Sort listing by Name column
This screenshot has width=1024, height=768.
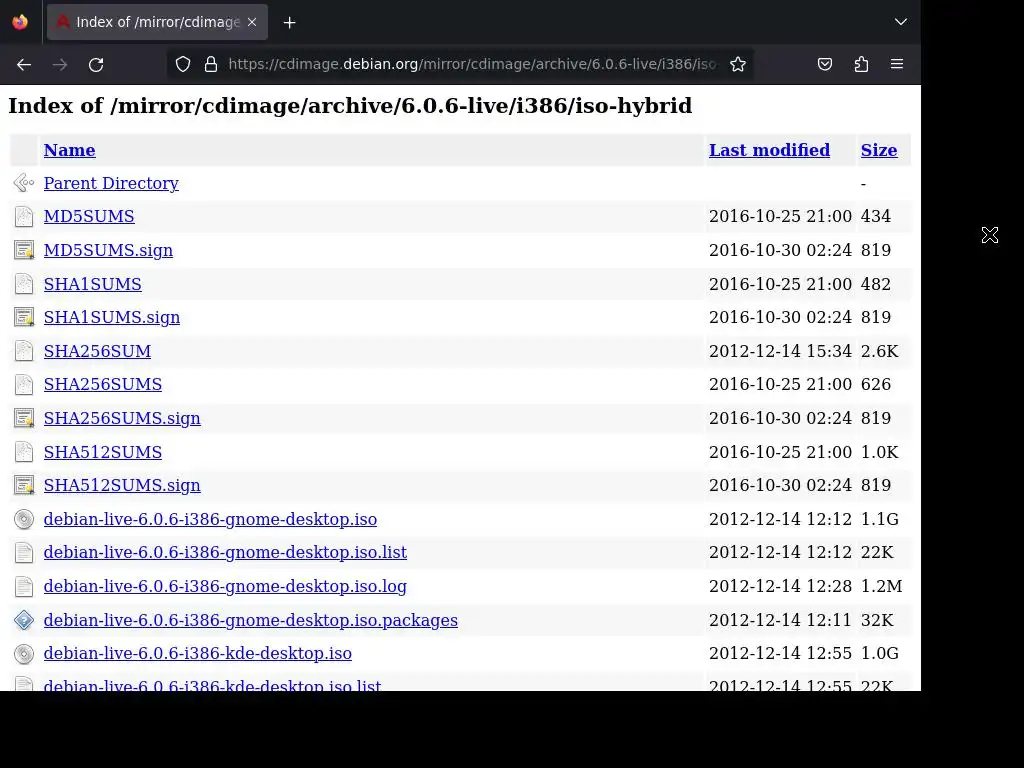pyautogui.click(x=69, y=150)
